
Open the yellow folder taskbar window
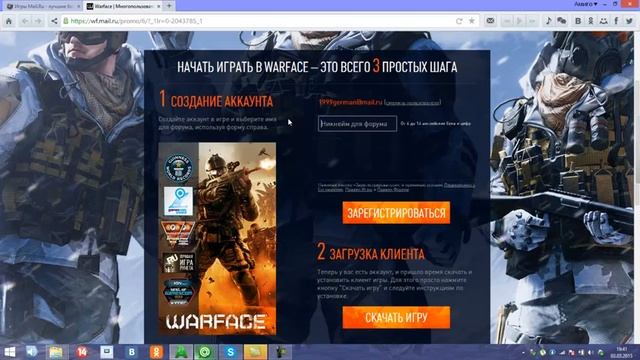click(256, 352)
